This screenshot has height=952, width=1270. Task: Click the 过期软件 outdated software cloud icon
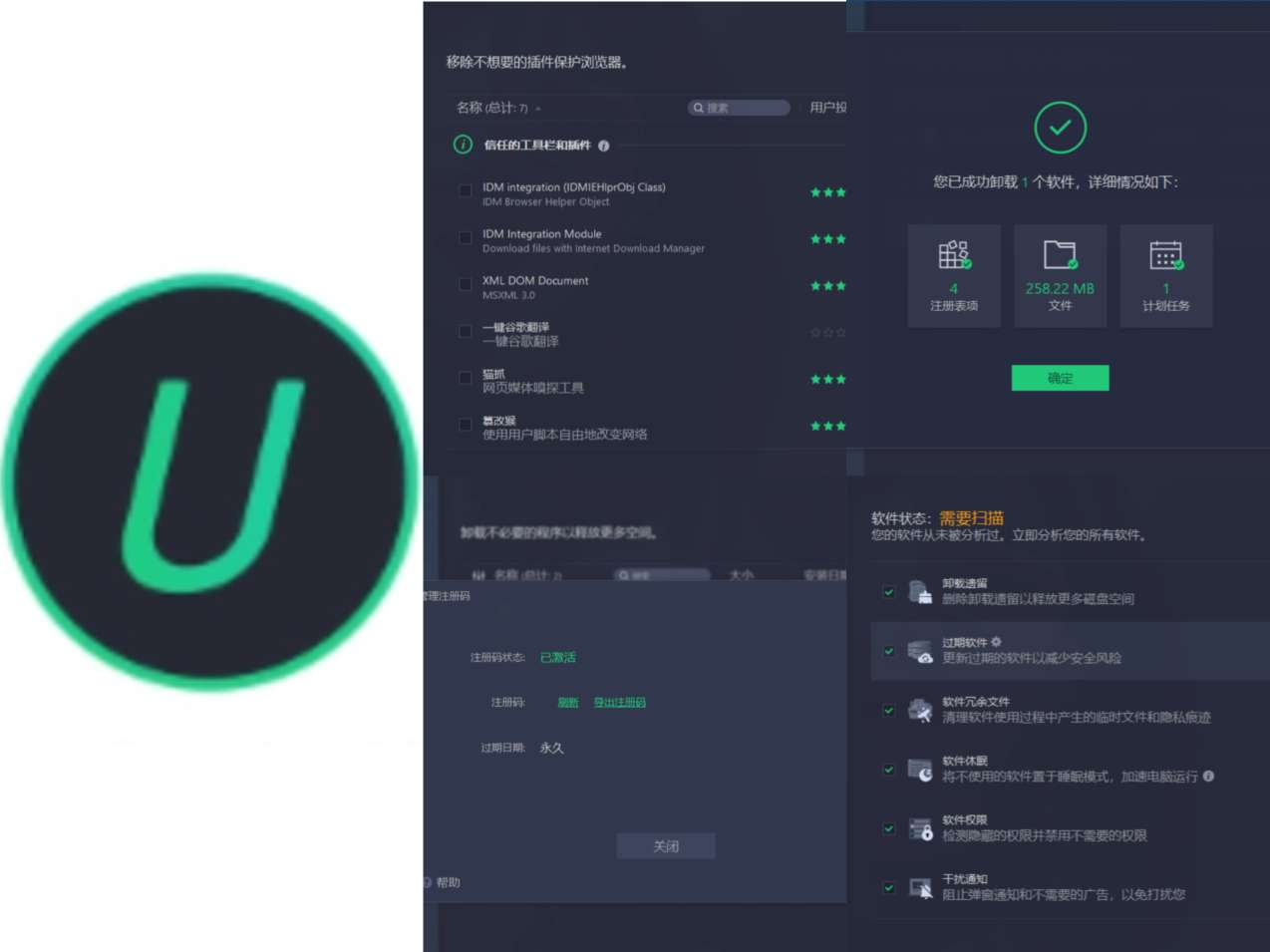920,652
